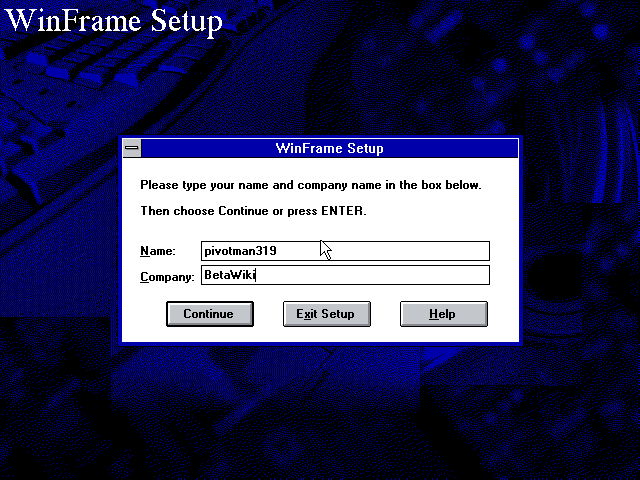Open Help for WinFrame Setup

pyautogui.click(x=444, y=314)
